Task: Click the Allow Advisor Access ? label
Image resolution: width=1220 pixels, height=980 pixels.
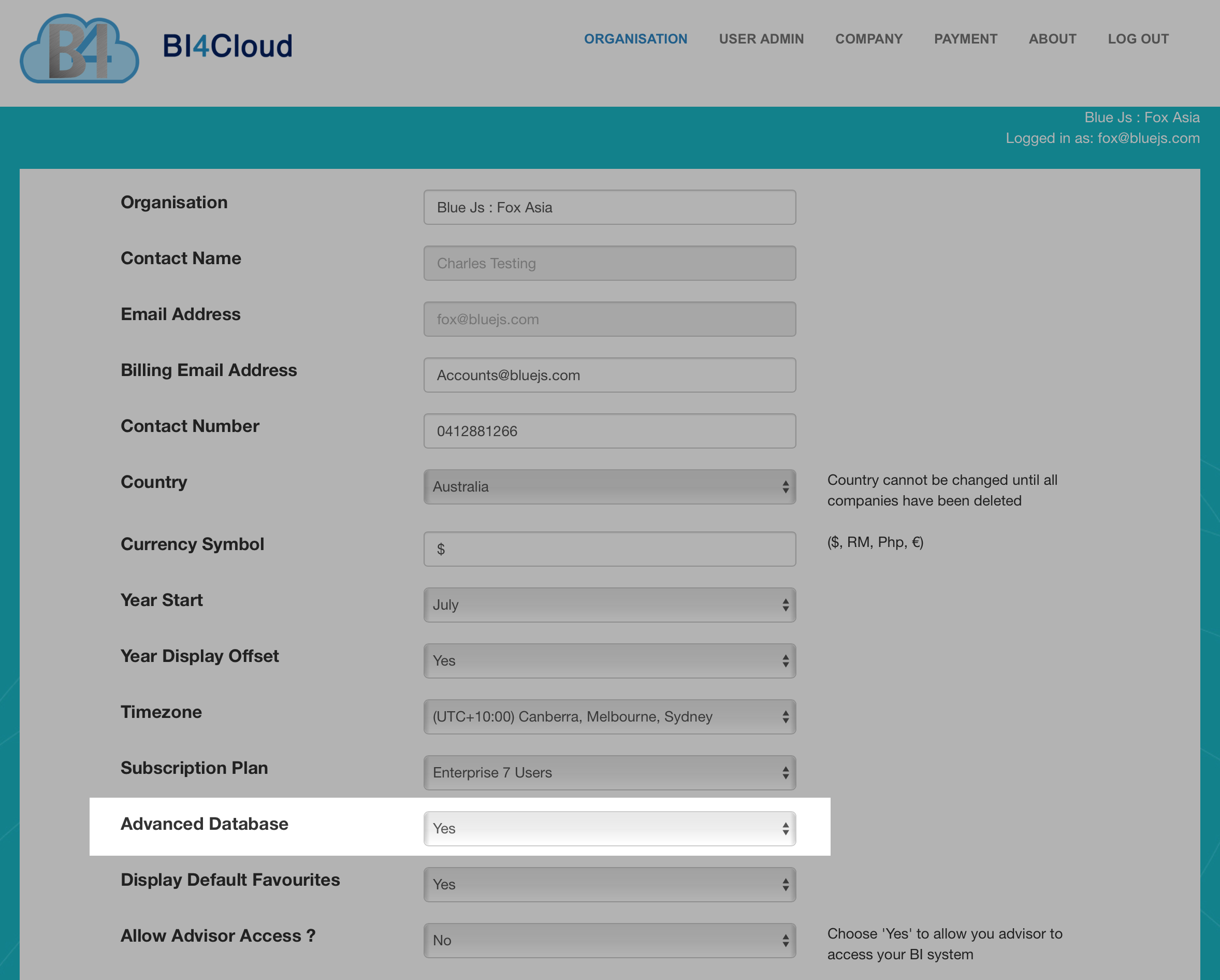Action: (218, 936)
